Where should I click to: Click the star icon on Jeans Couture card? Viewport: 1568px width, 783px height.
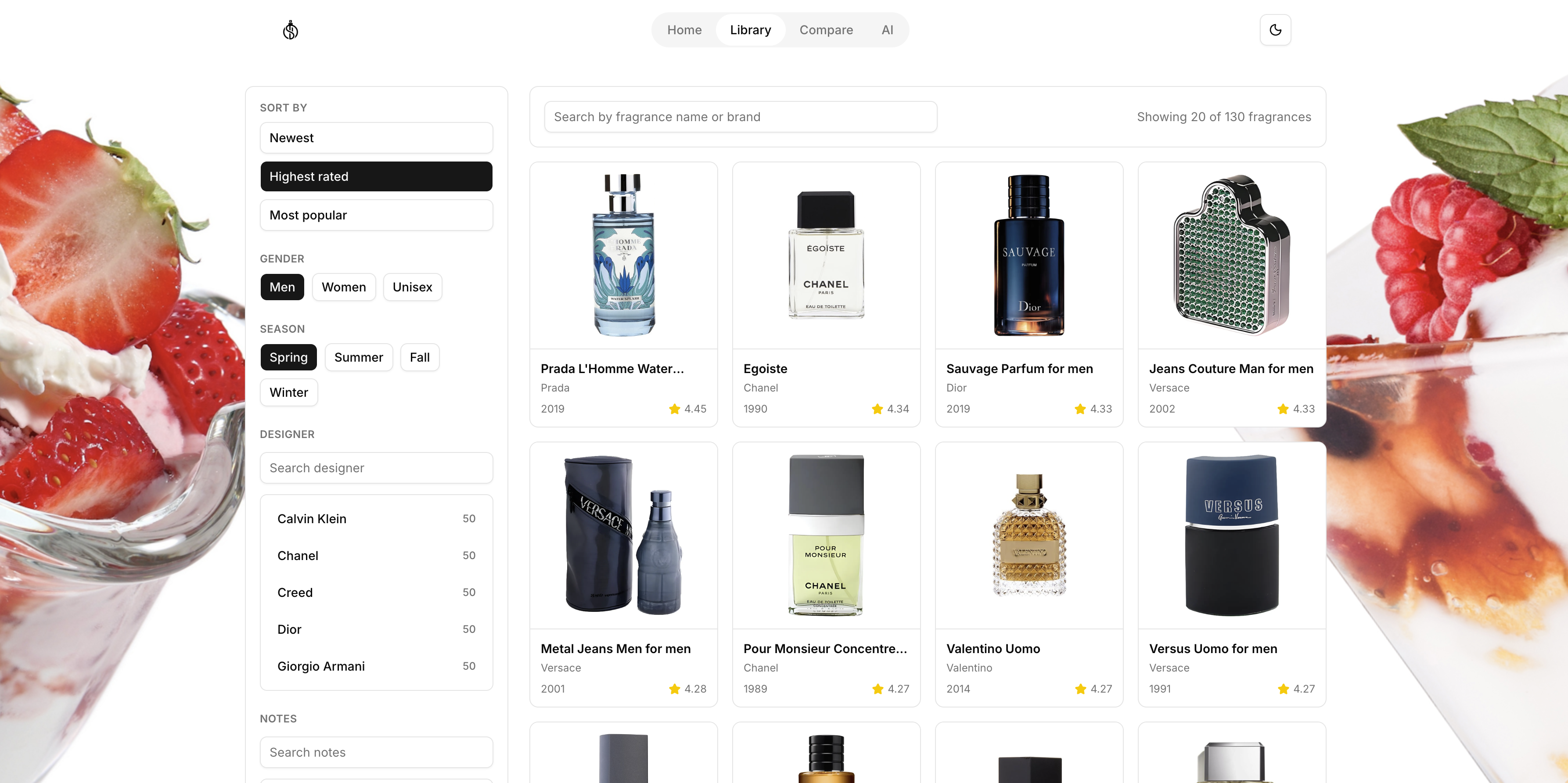[1283, 409]
